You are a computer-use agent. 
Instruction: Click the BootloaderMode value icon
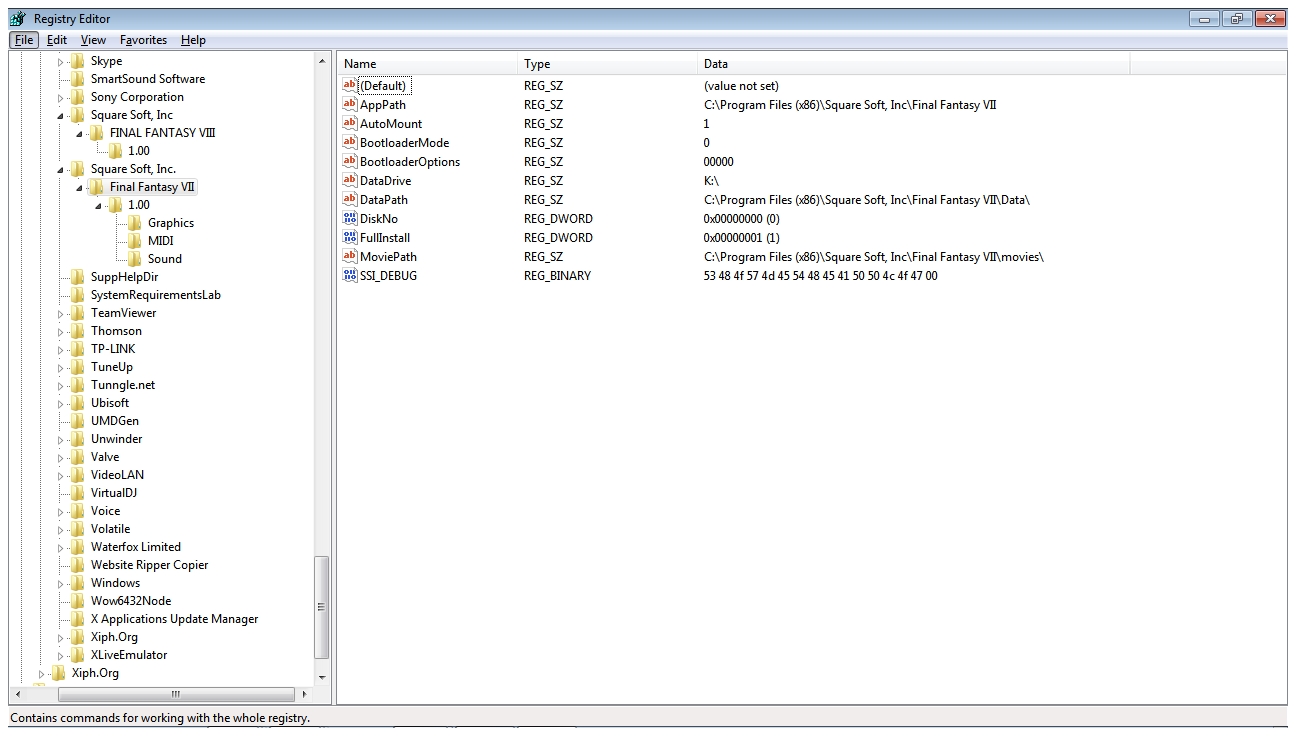tap(350, 142)
